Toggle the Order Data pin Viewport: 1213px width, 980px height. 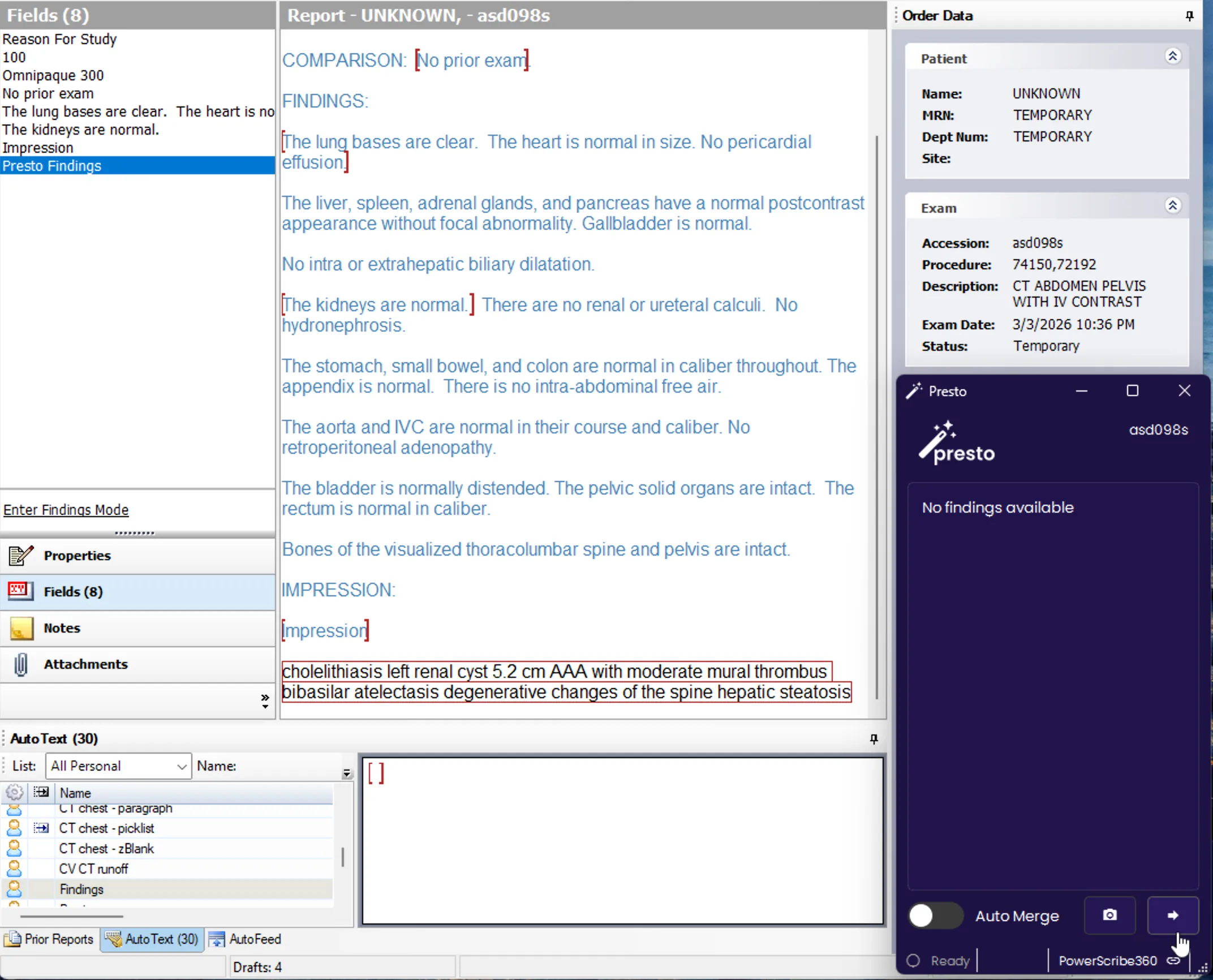pos(1189,15)
